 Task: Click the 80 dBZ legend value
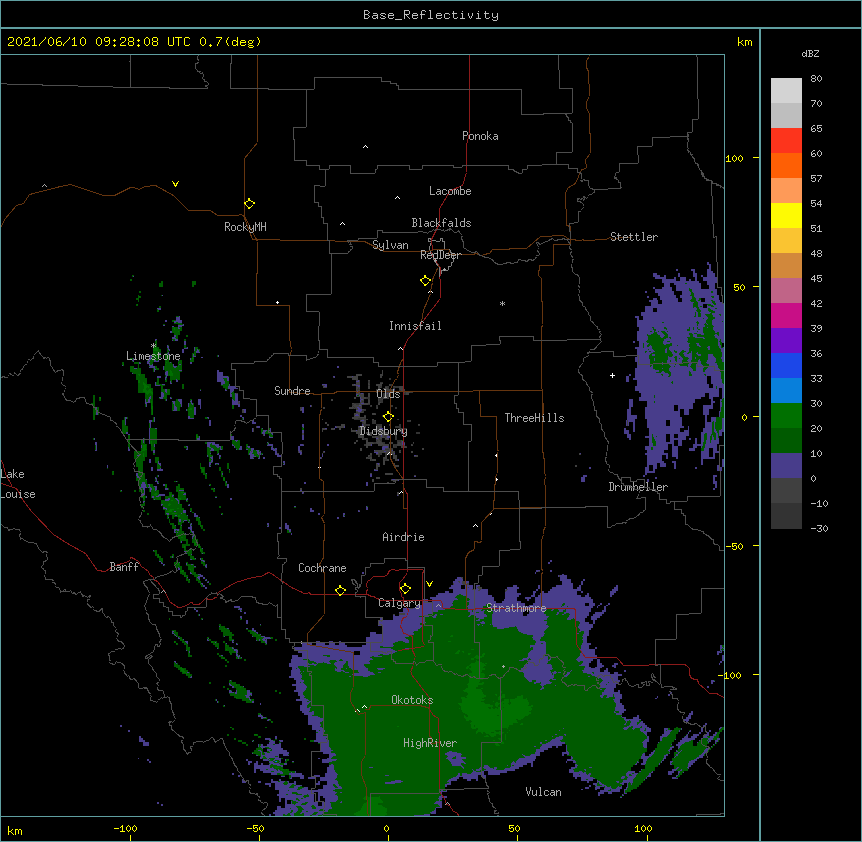(816, 79)
